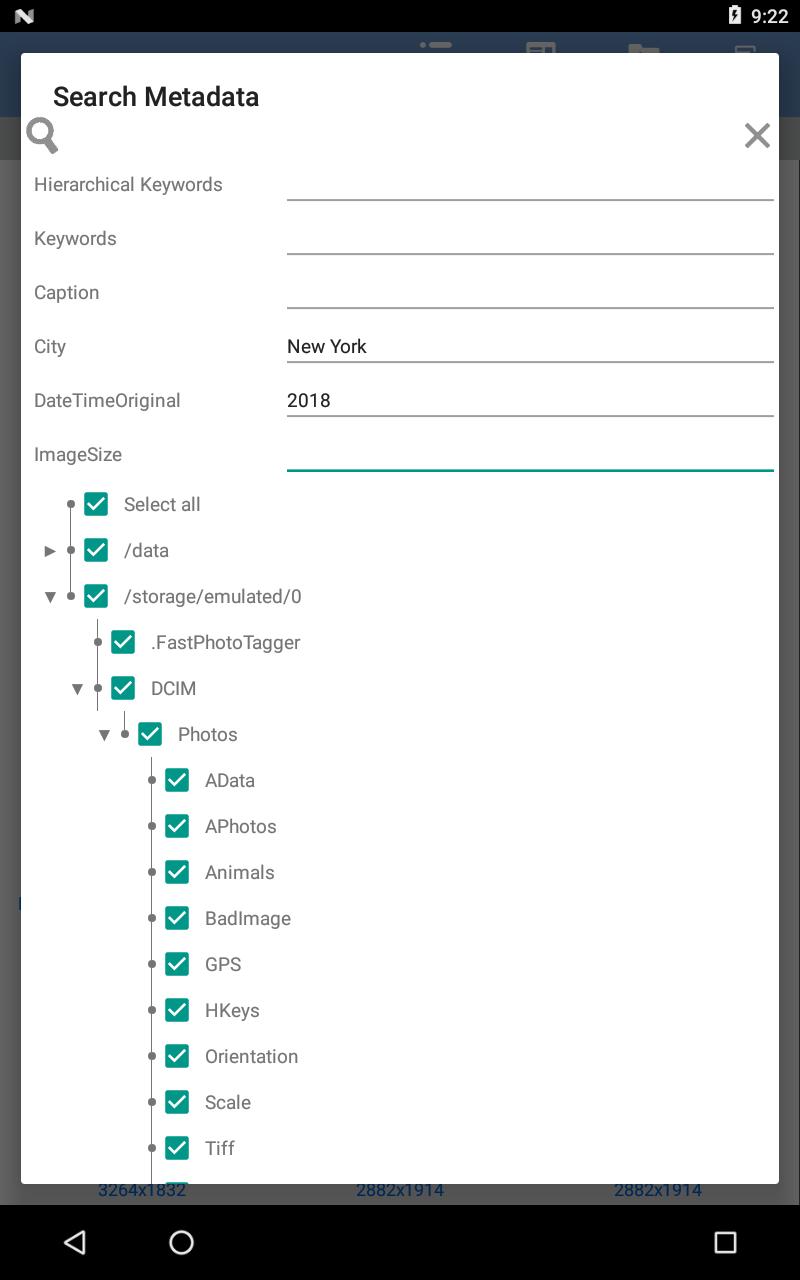800x1280 pixels.
Task: Select the Orientation folder label
Action: [x=251, y=1056]
